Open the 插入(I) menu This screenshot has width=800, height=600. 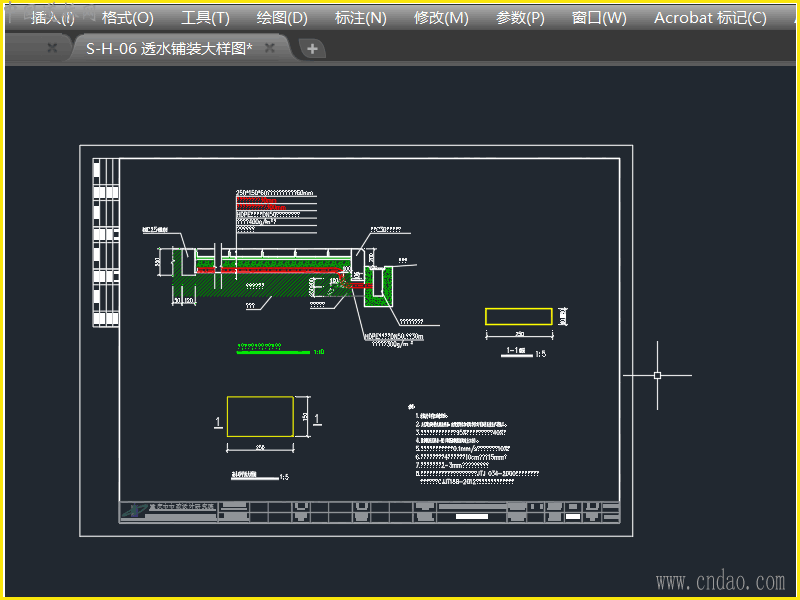pos(52,18)
